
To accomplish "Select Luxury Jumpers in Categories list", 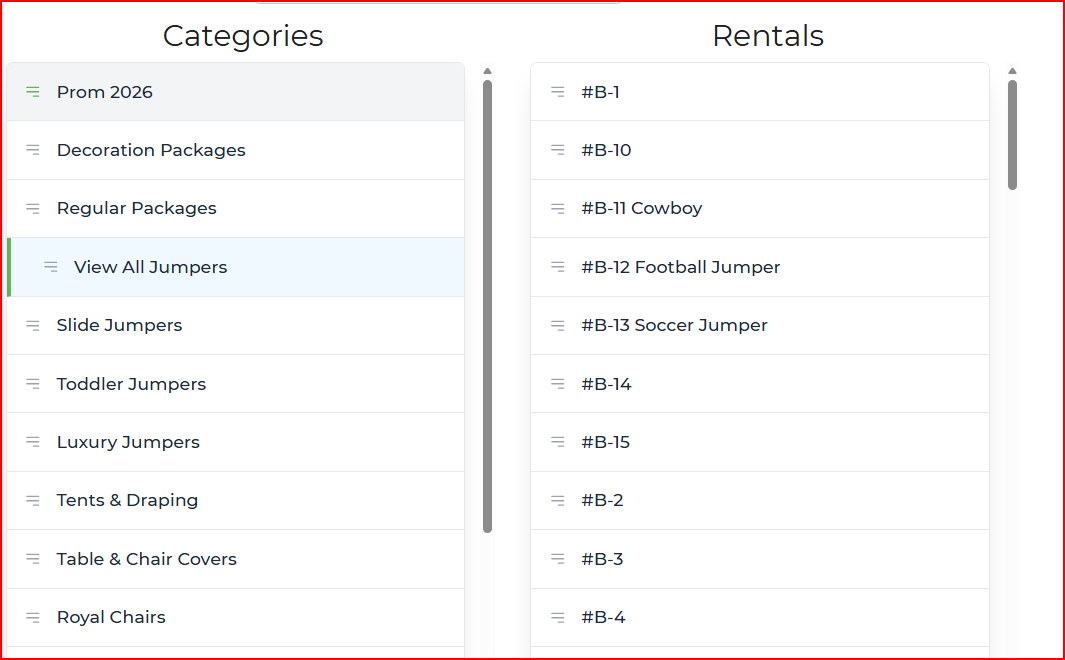I will [128, 442].
